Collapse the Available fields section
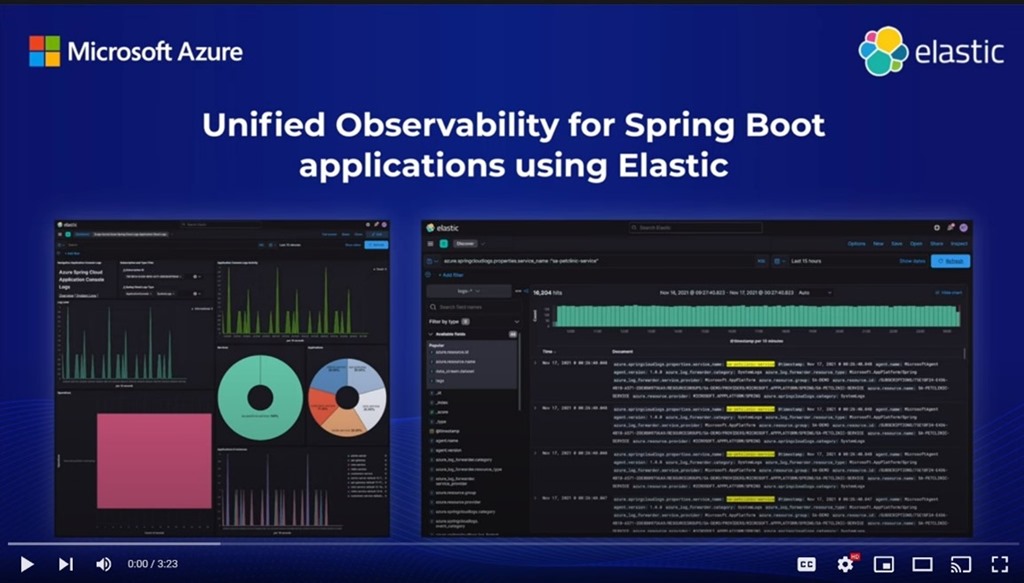 (428, 334)
